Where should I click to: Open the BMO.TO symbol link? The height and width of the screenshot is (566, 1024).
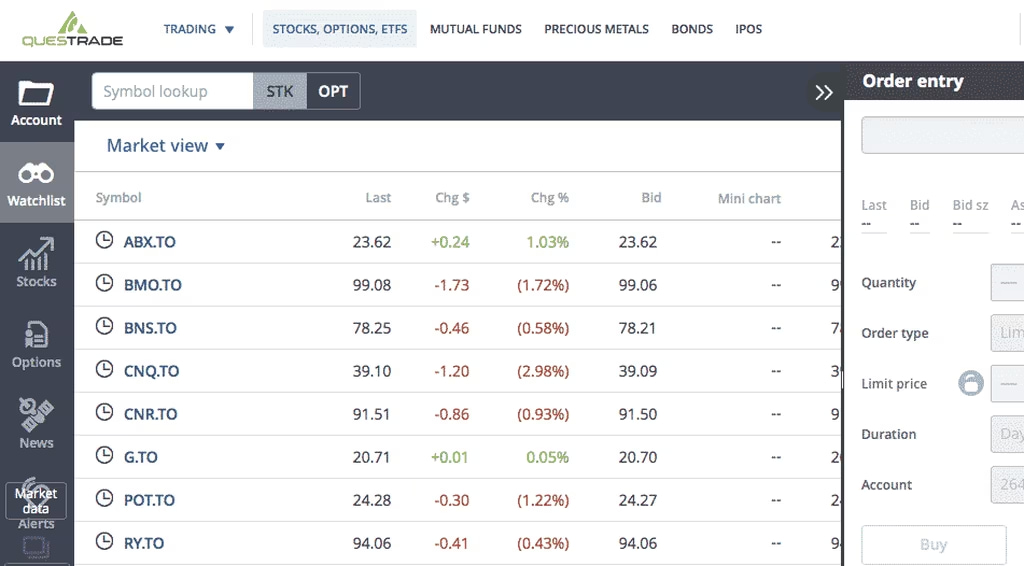152,285
